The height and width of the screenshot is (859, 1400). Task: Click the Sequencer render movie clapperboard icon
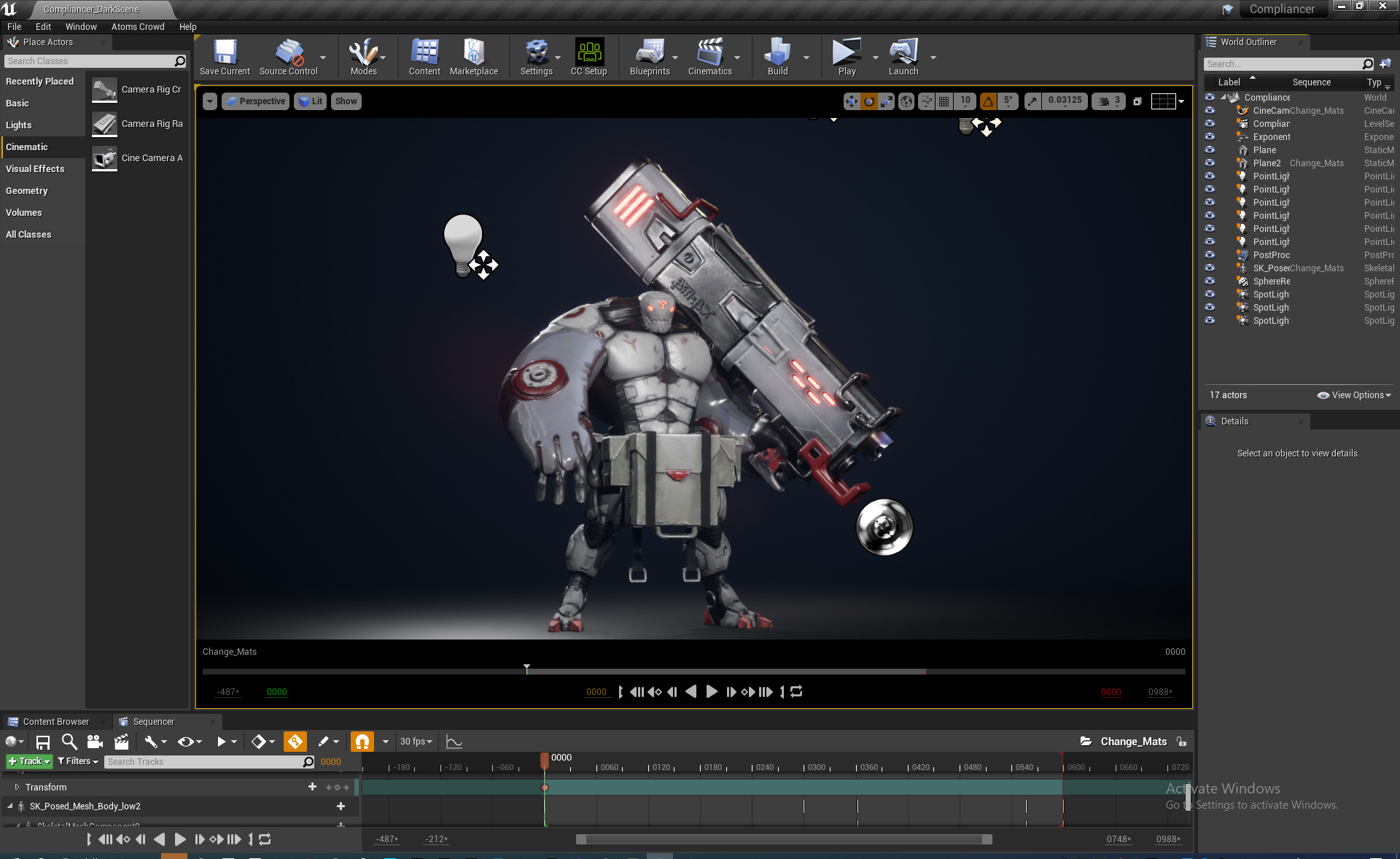(x=122, y=742)
